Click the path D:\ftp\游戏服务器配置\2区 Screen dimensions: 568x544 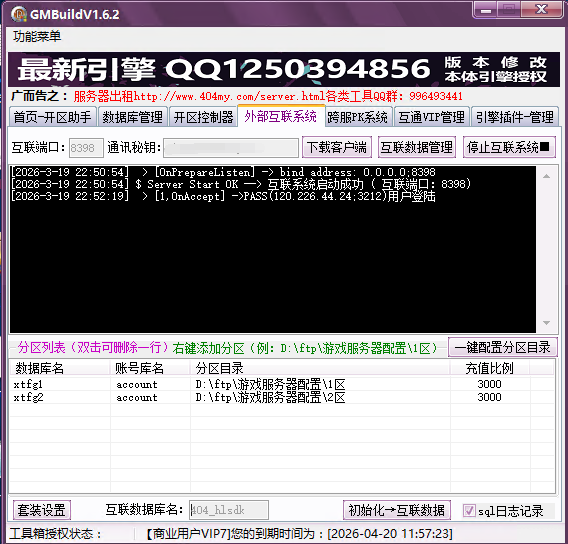click(270, 397)
